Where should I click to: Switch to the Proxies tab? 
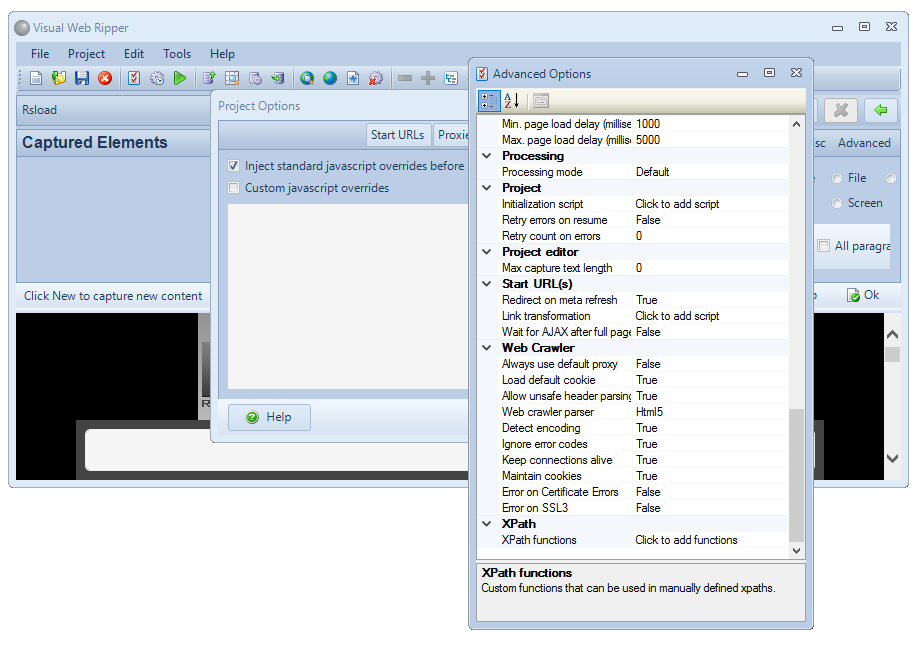pyautogui.click(x=451, y=135)
